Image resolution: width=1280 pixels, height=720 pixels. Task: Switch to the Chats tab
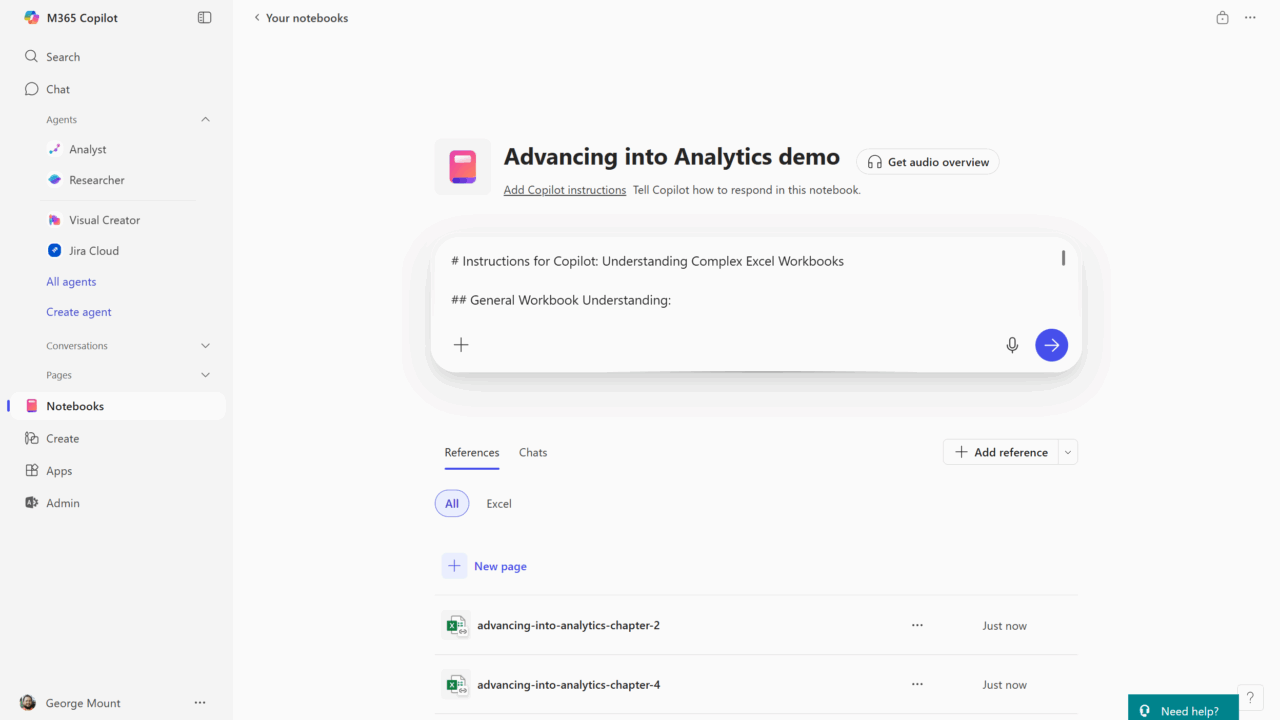(x=533, y=453)
